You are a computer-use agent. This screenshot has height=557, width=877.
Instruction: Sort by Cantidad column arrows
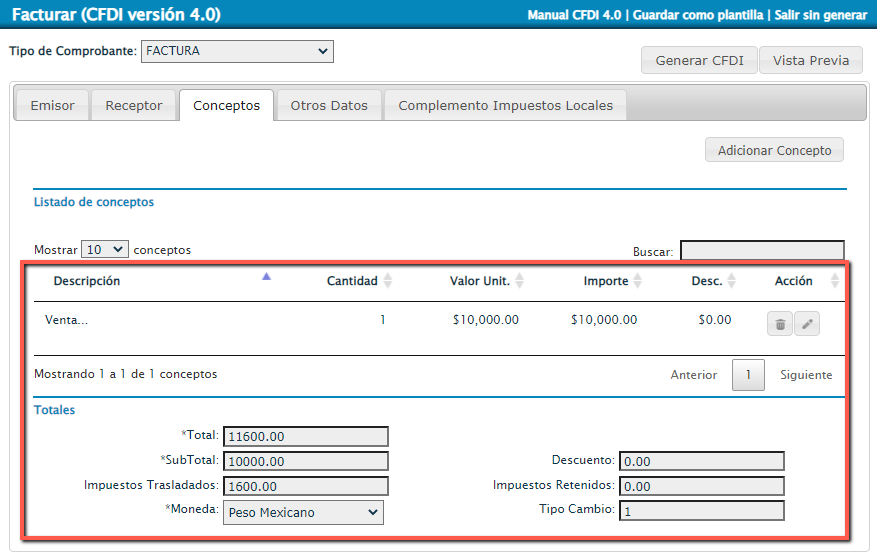click(387, 282)
